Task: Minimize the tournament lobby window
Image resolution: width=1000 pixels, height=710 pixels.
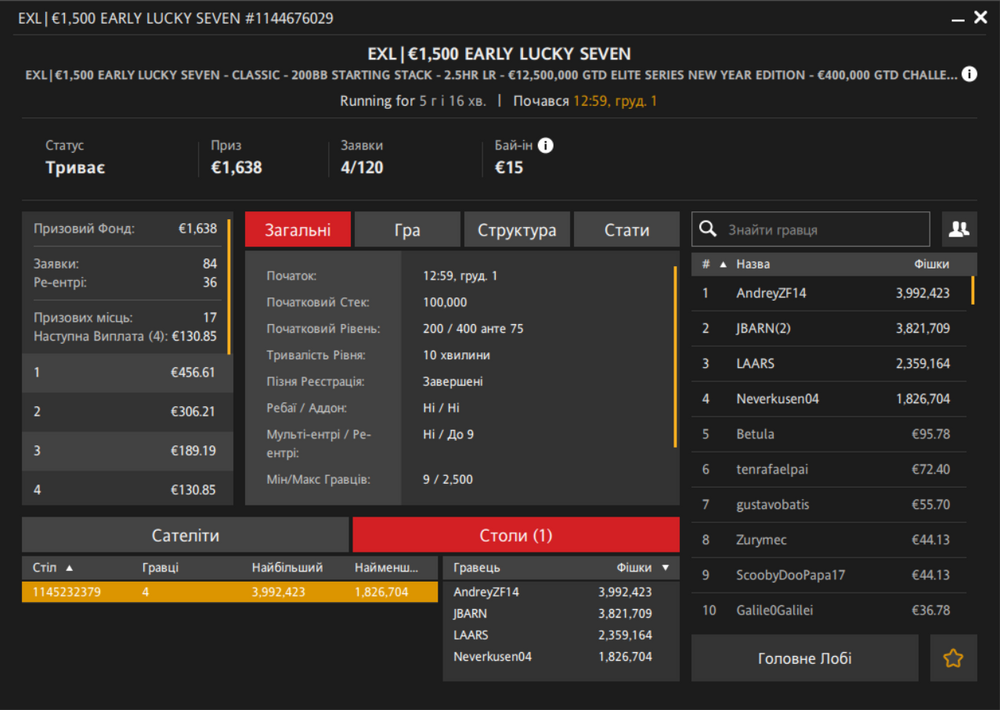Action: [x=957, y=18]
